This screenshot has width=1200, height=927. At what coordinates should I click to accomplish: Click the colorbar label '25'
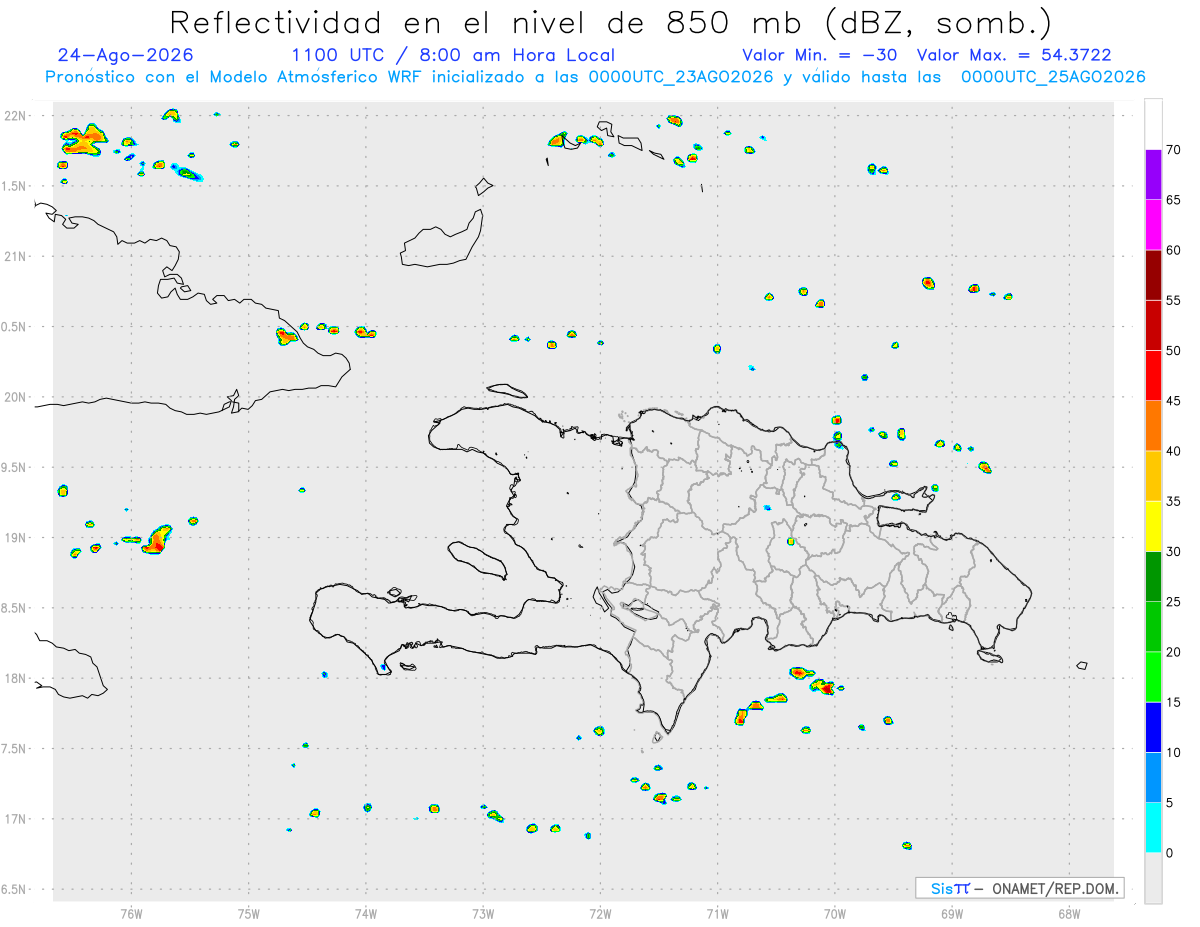coord(1174,601)
